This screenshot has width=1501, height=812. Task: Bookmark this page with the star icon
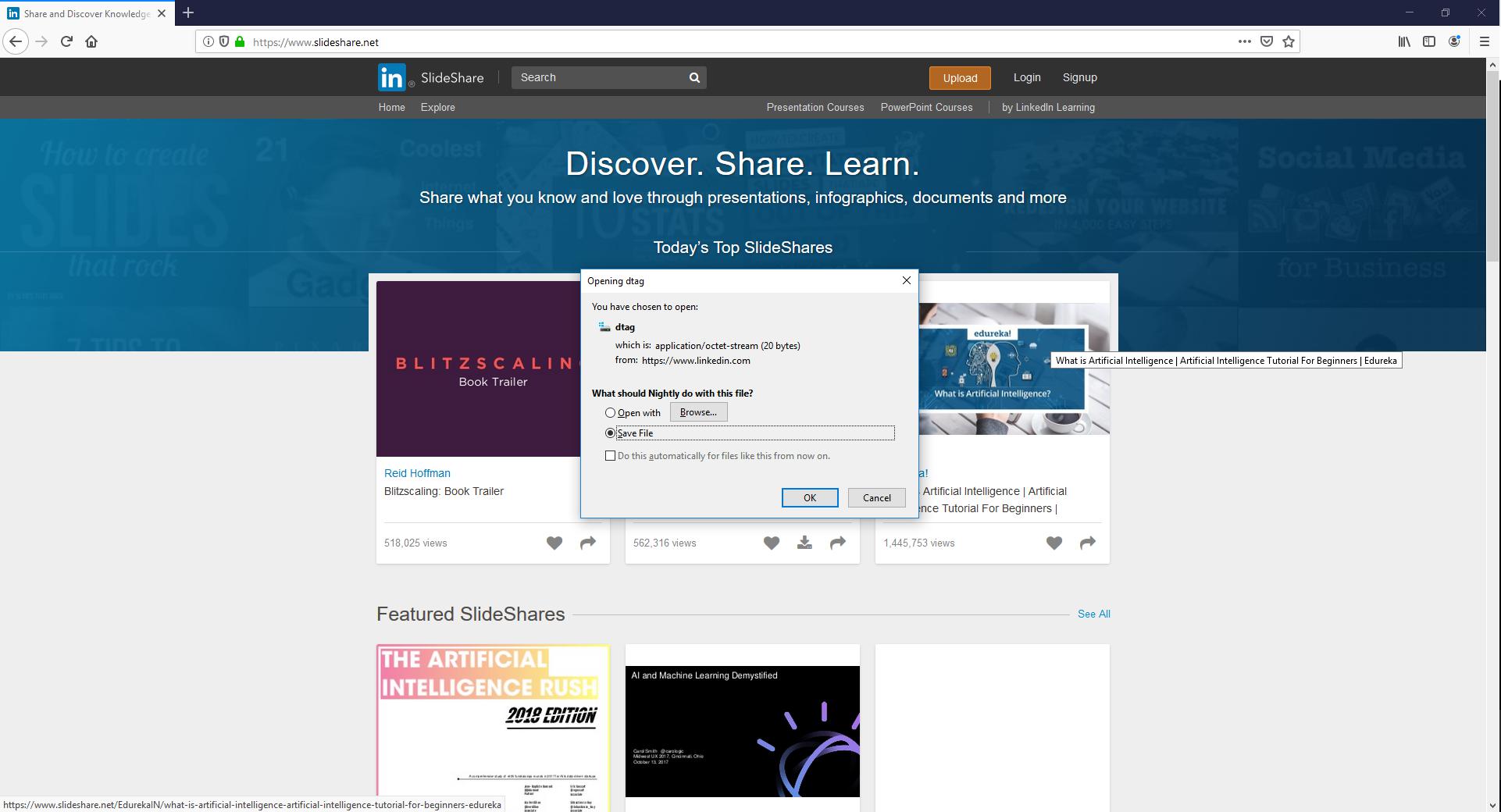point(1289,41)
